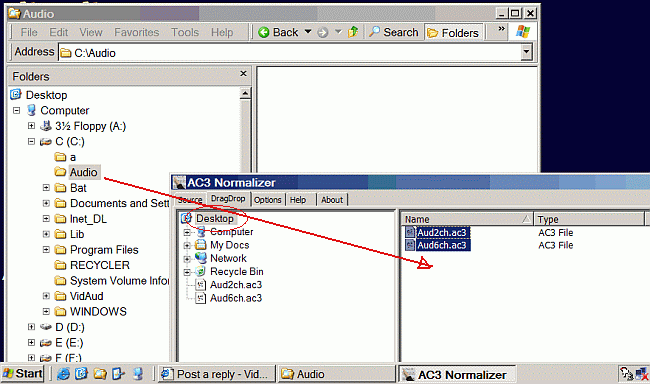Click the Start button
This screenshot has height=384, width=650.
22,374
